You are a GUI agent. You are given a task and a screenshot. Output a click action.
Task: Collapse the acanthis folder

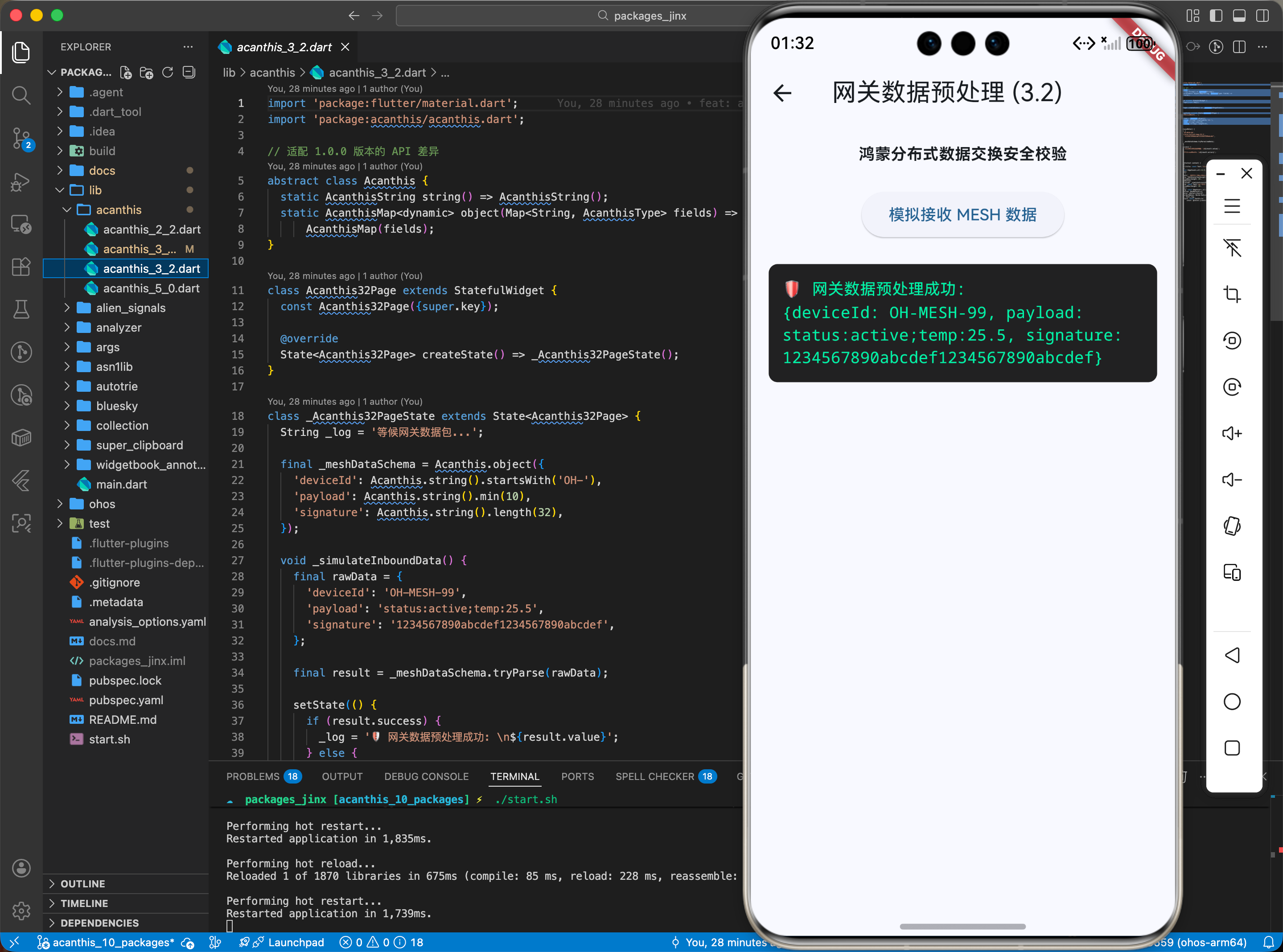pyautogui.click(x=118, y=210)
